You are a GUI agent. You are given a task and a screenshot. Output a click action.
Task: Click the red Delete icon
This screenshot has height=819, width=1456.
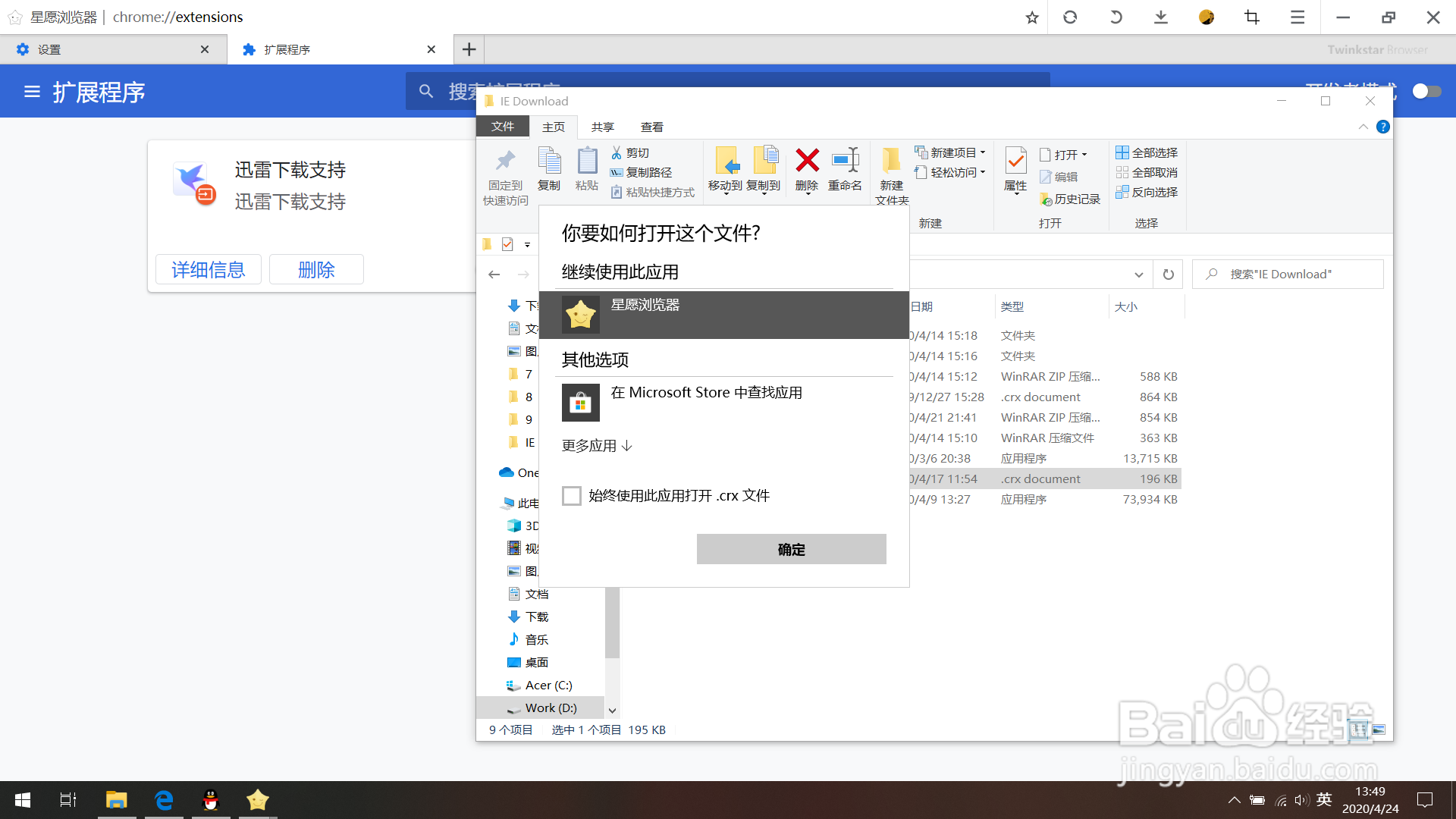point(807,160)
